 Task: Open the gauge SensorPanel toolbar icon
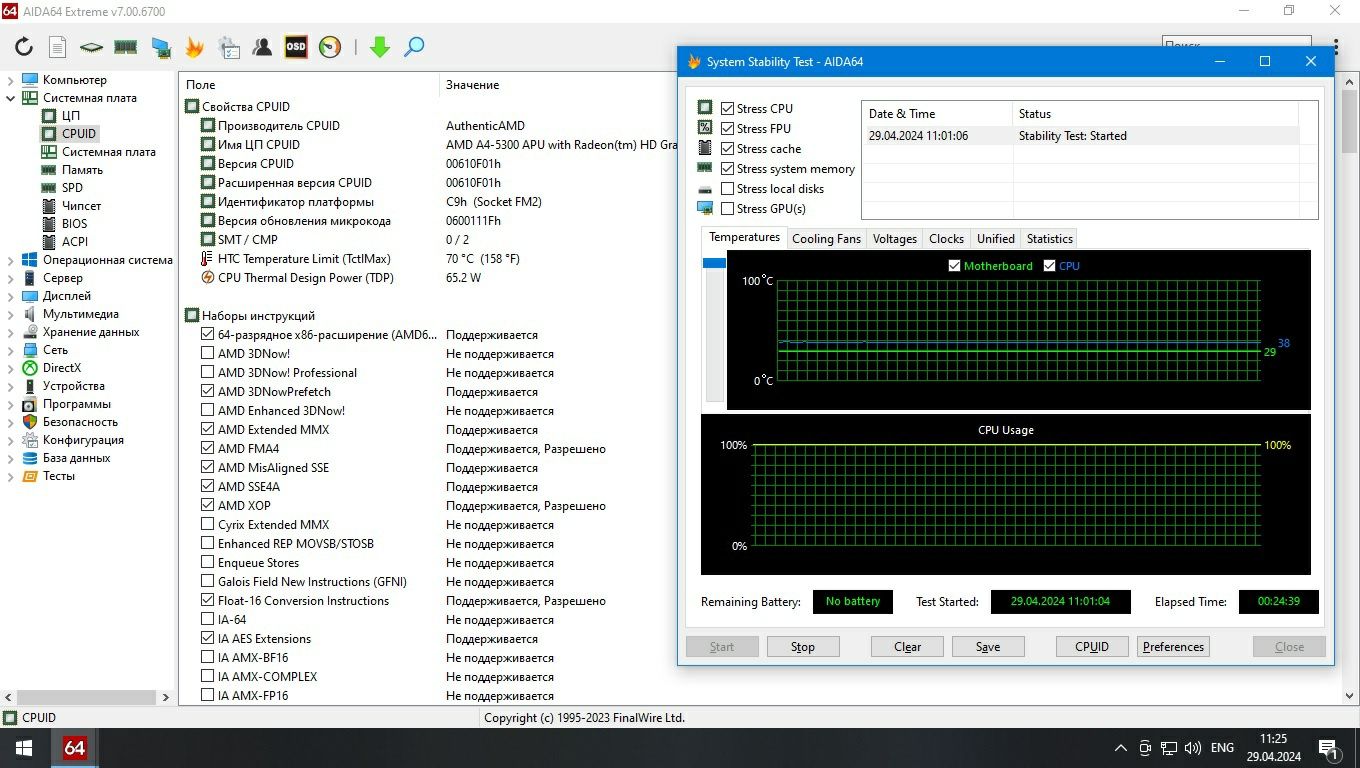tap(330, 47)
